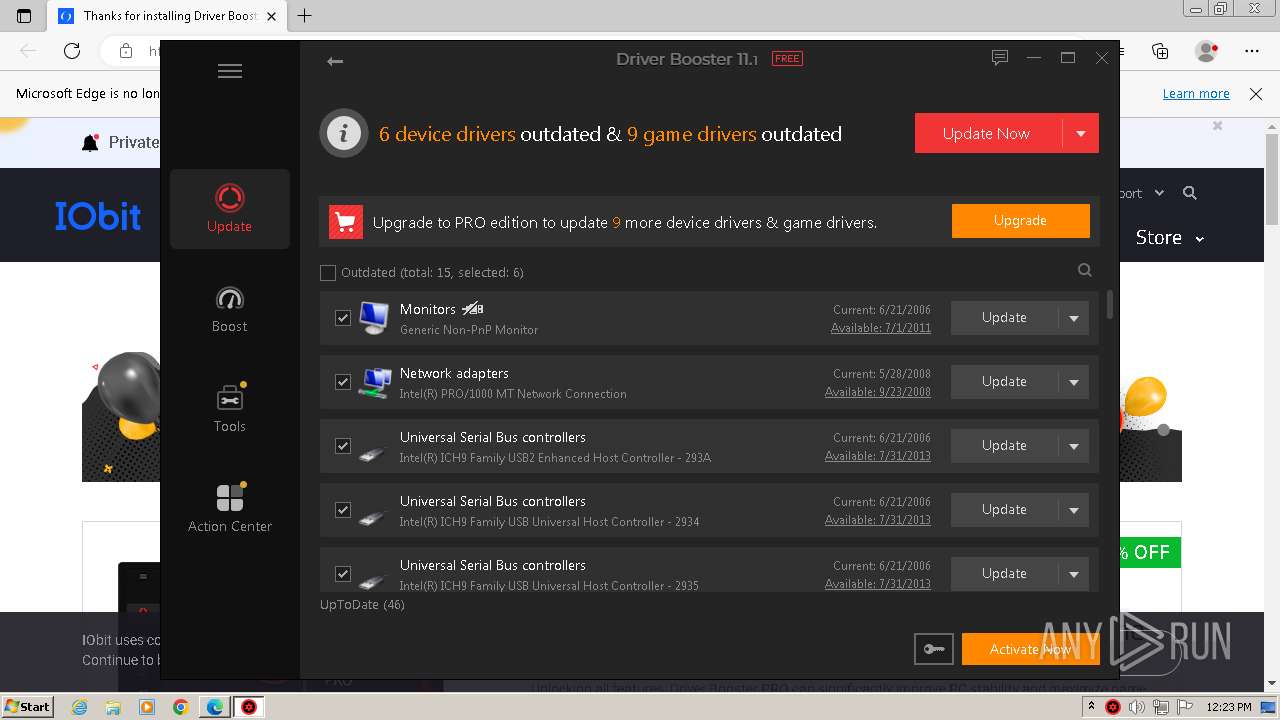Open Edge Collections icon in toolbar
The image size is (1280, 720).
[1160, 51]
